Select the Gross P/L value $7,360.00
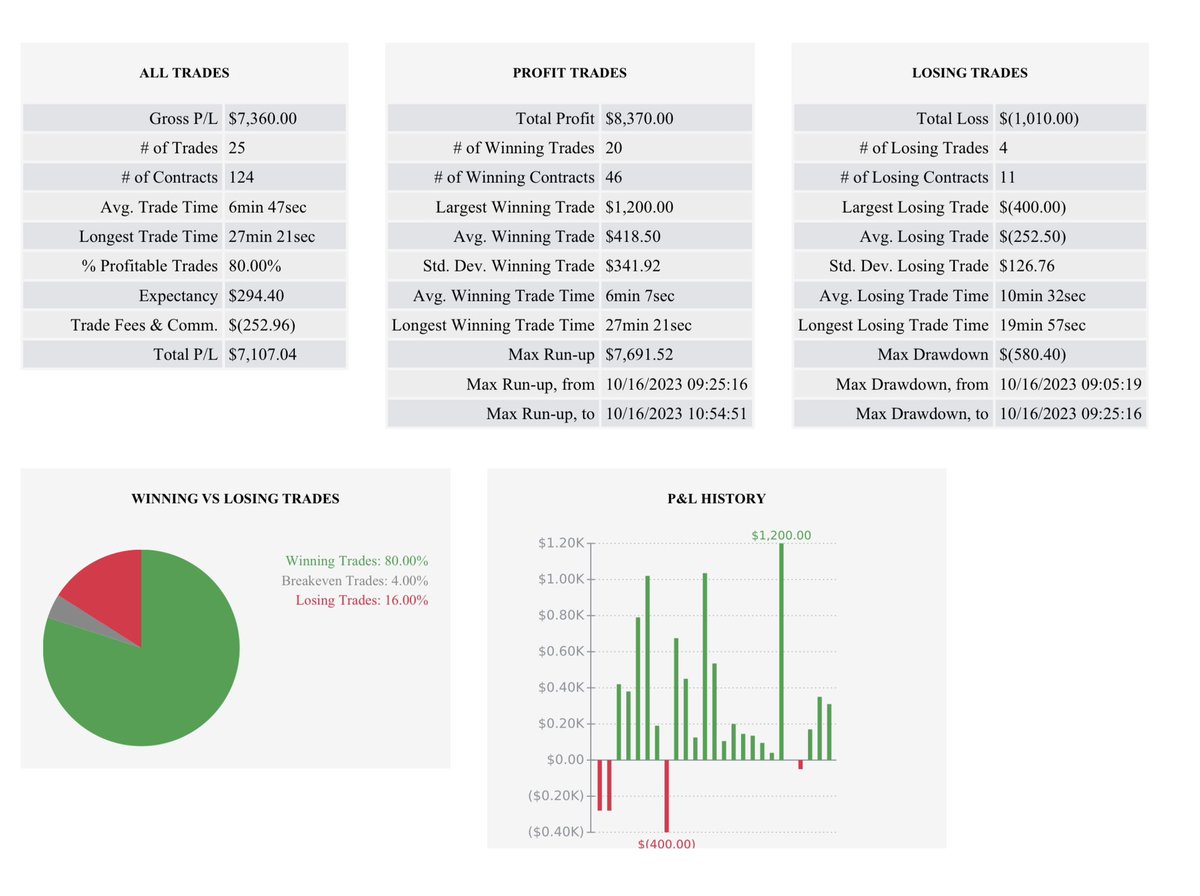 coord(262,118)
